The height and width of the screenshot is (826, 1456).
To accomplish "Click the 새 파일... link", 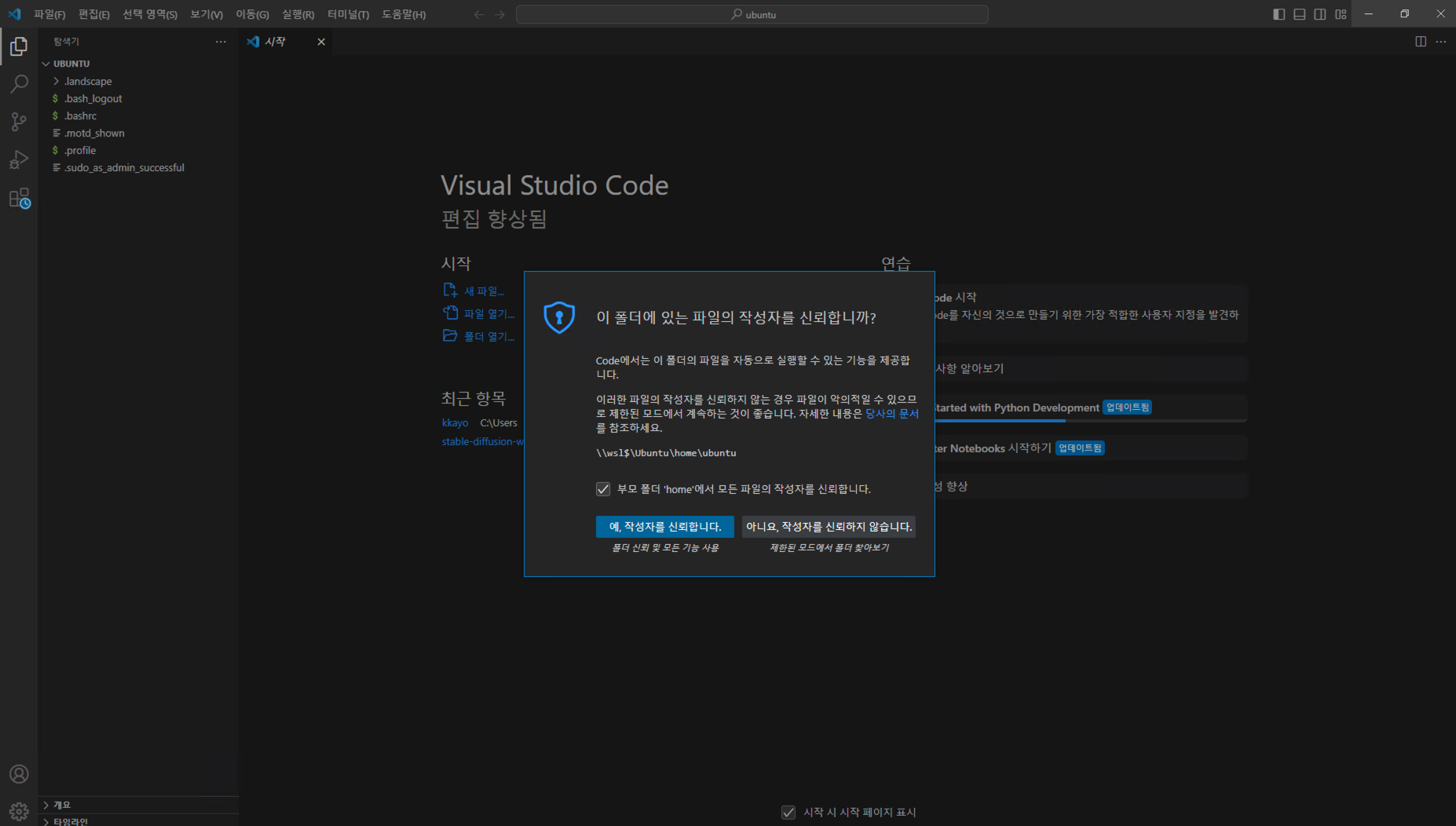I will [484, 291].
